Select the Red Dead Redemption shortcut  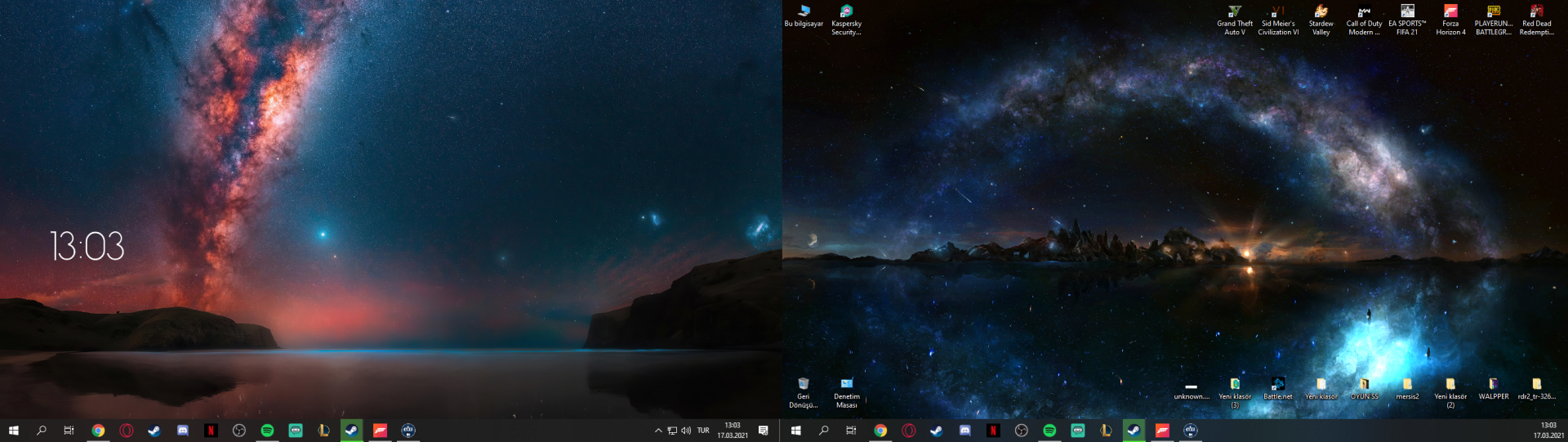[1536, 20]
